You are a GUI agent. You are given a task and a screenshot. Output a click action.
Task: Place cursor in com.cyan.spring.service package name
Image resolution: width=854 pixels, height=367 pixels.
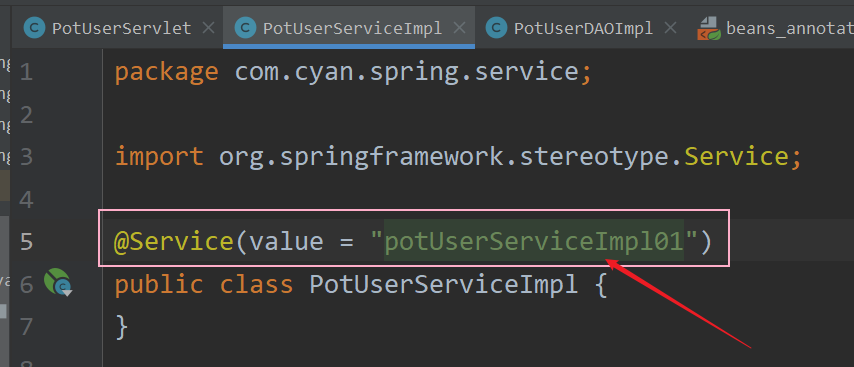[x=406, y=72]
